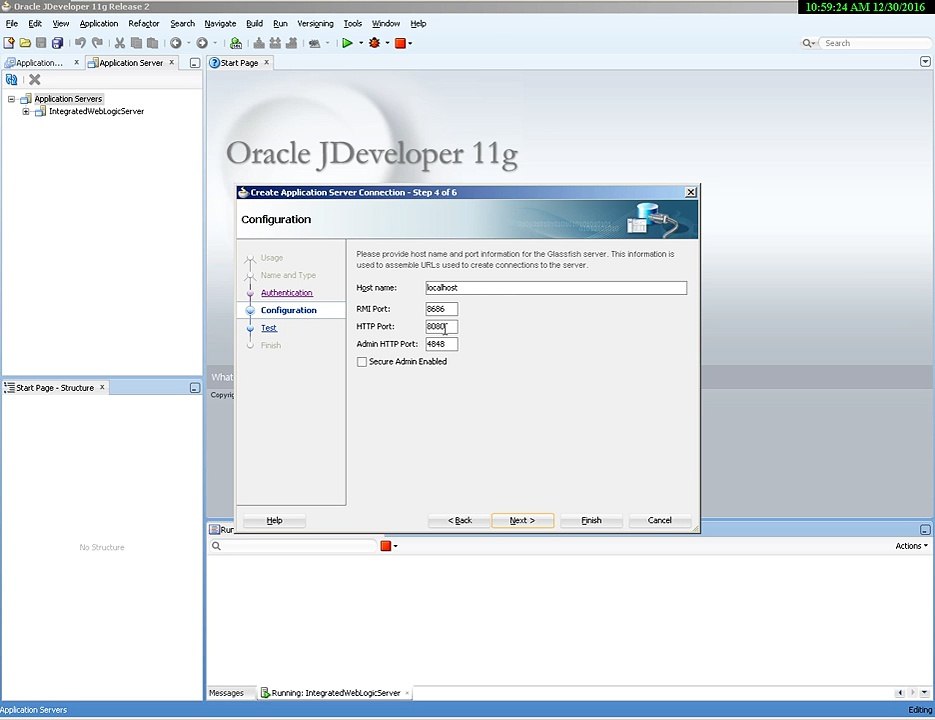This screenshot has width=935, height=720.
Task: Click the Rebuild toolbar icon
Action: click(x=275, y=43)
